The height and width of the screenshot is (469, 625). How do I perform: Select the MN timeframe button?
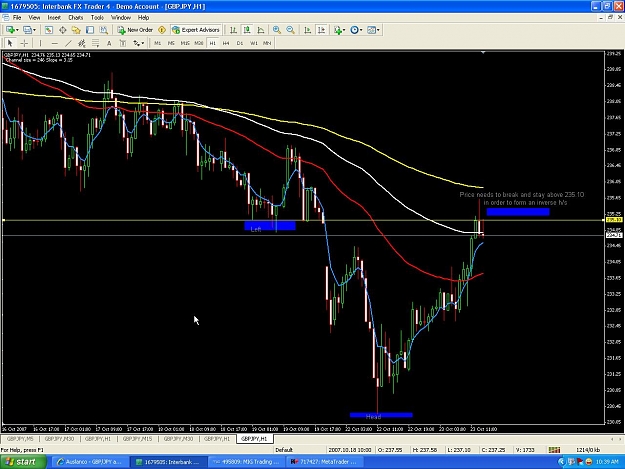coord(267,43)
